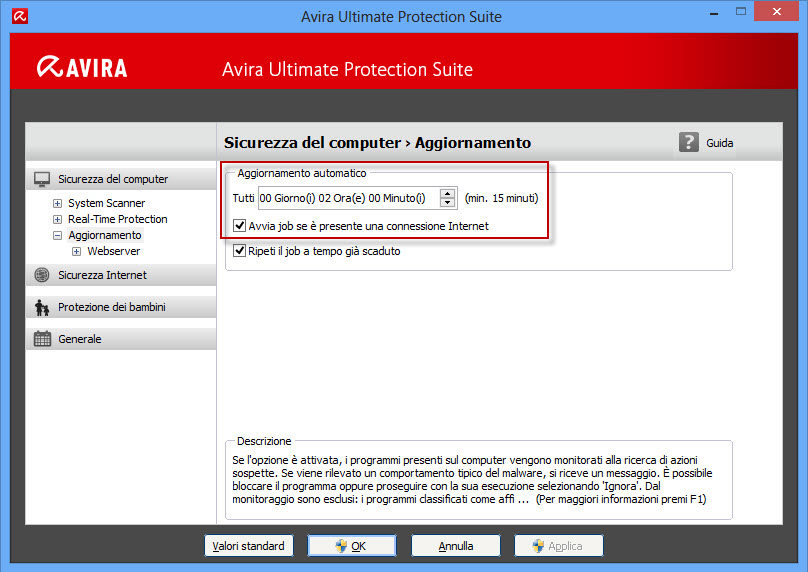The image size is (808, 572).
Task: Collapse the Aggiornamento tree node
Action: coord(57,235)
